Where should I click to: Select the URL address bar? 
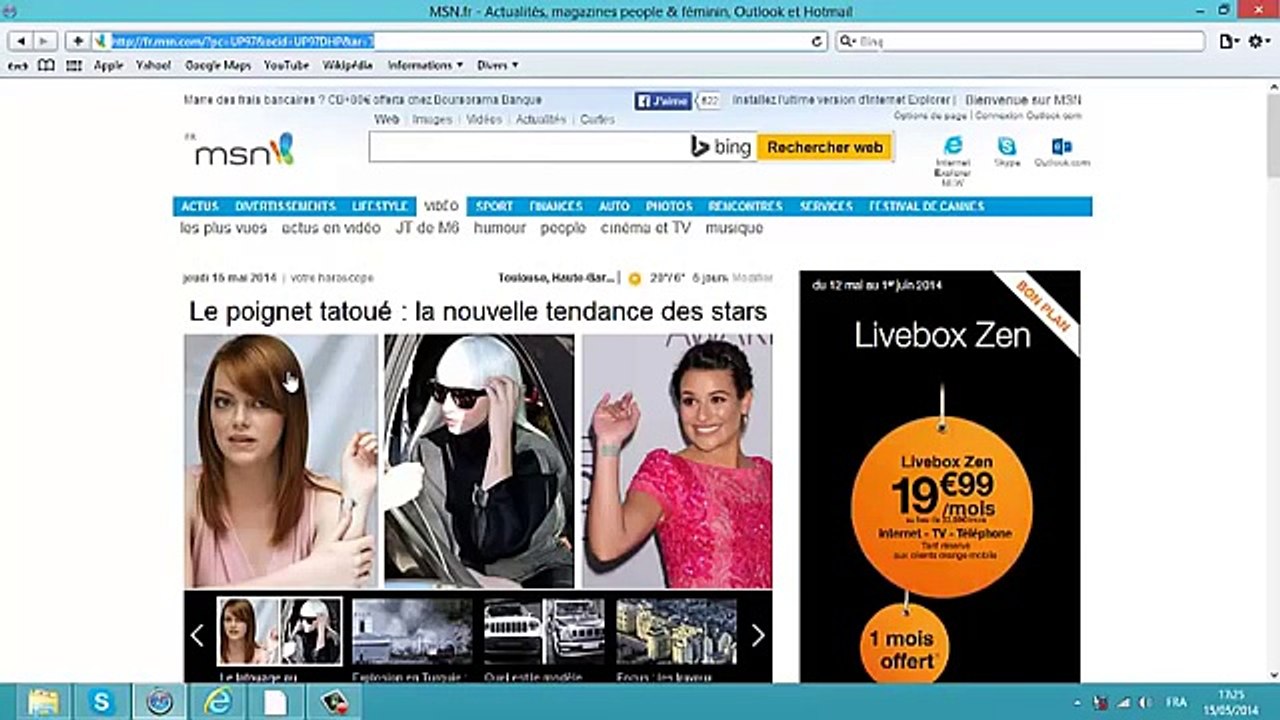460,41
